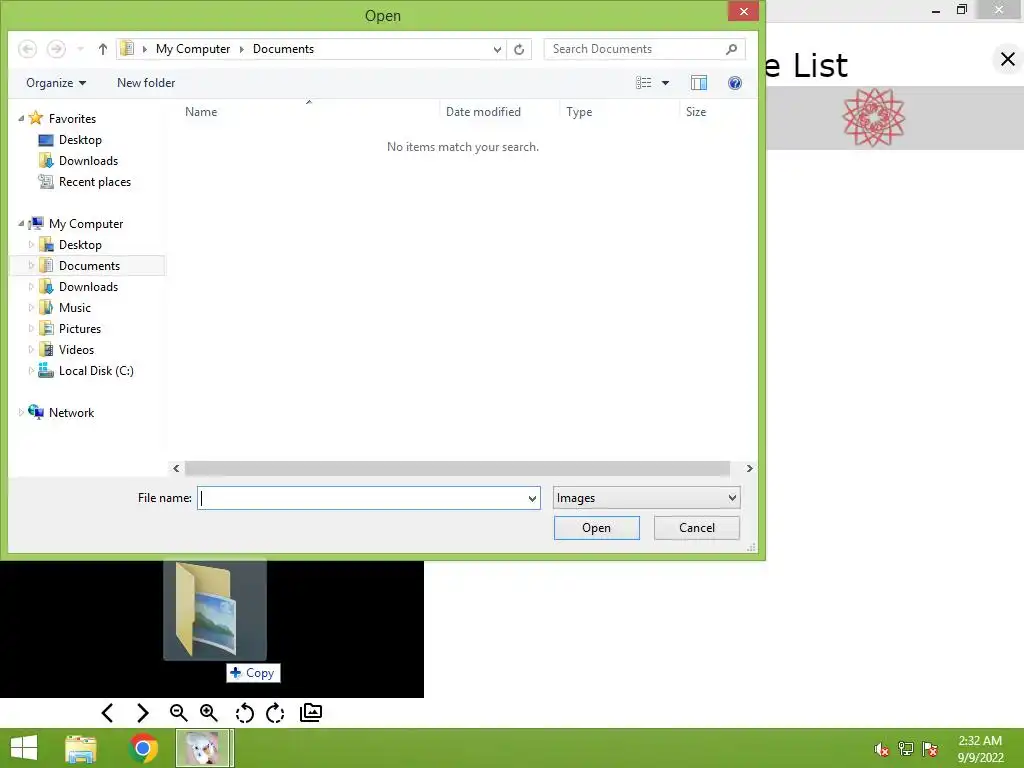Rotate image clockwise
The height and width of the screenshot is (768, 1024).
click(275, 713)
